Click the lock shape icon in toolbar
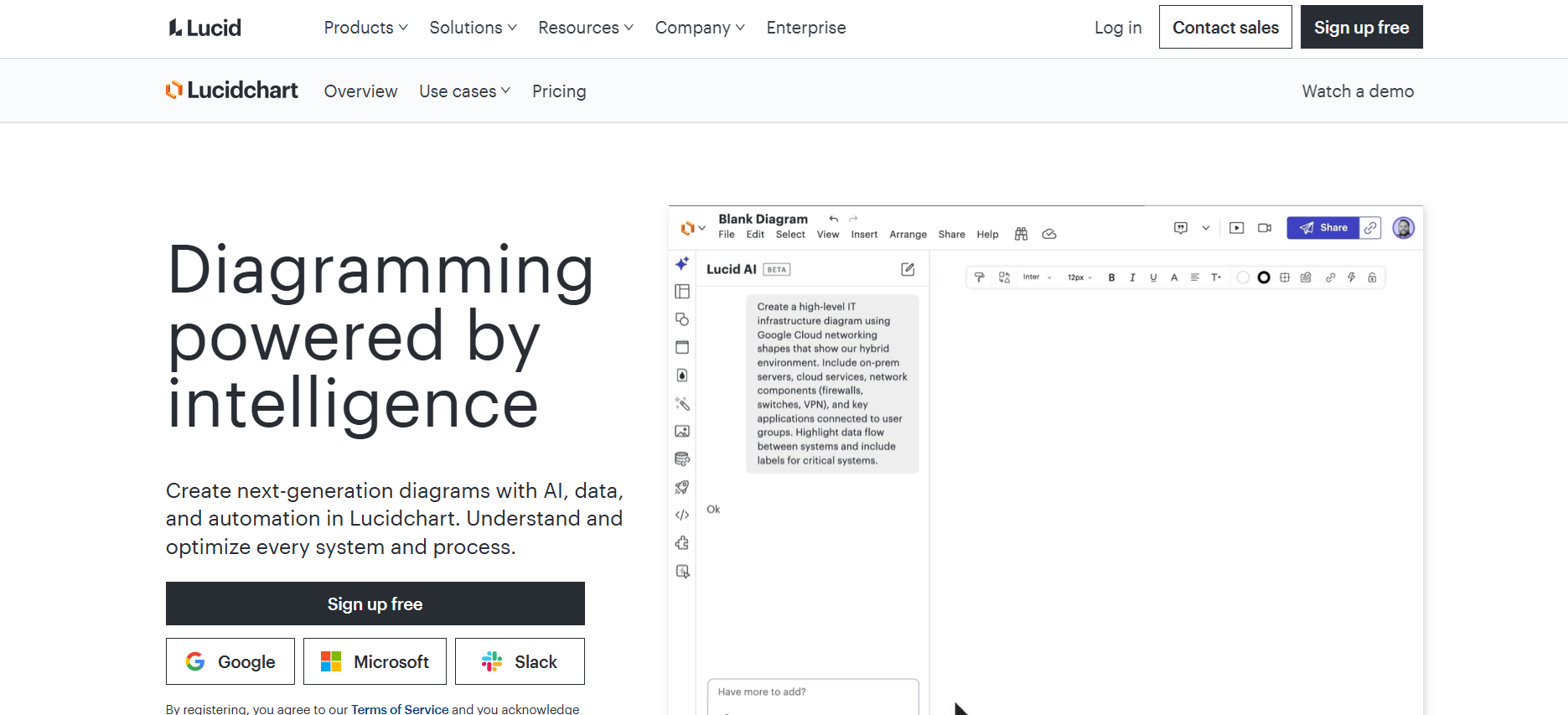Viewport: 1568px width, 715px height. click(1372, 277)
